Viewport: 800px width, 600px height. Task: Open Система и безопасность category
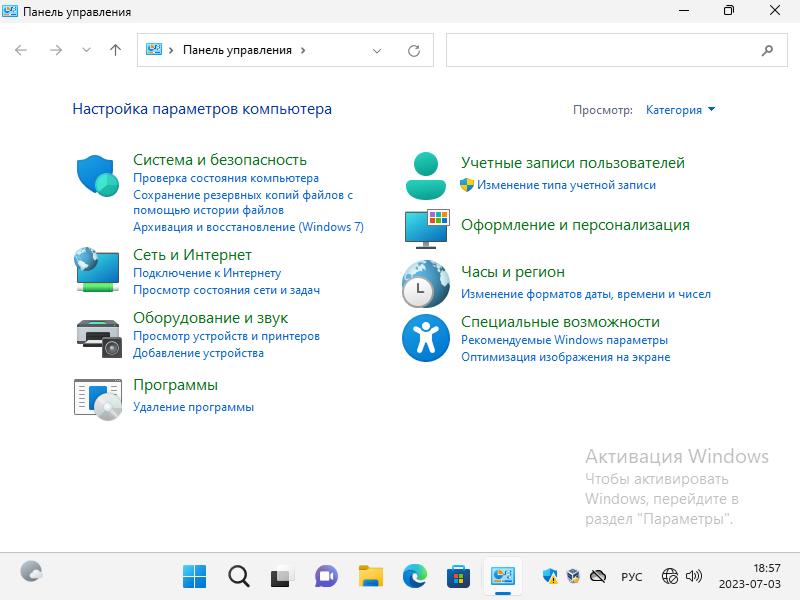coord(220,160)
